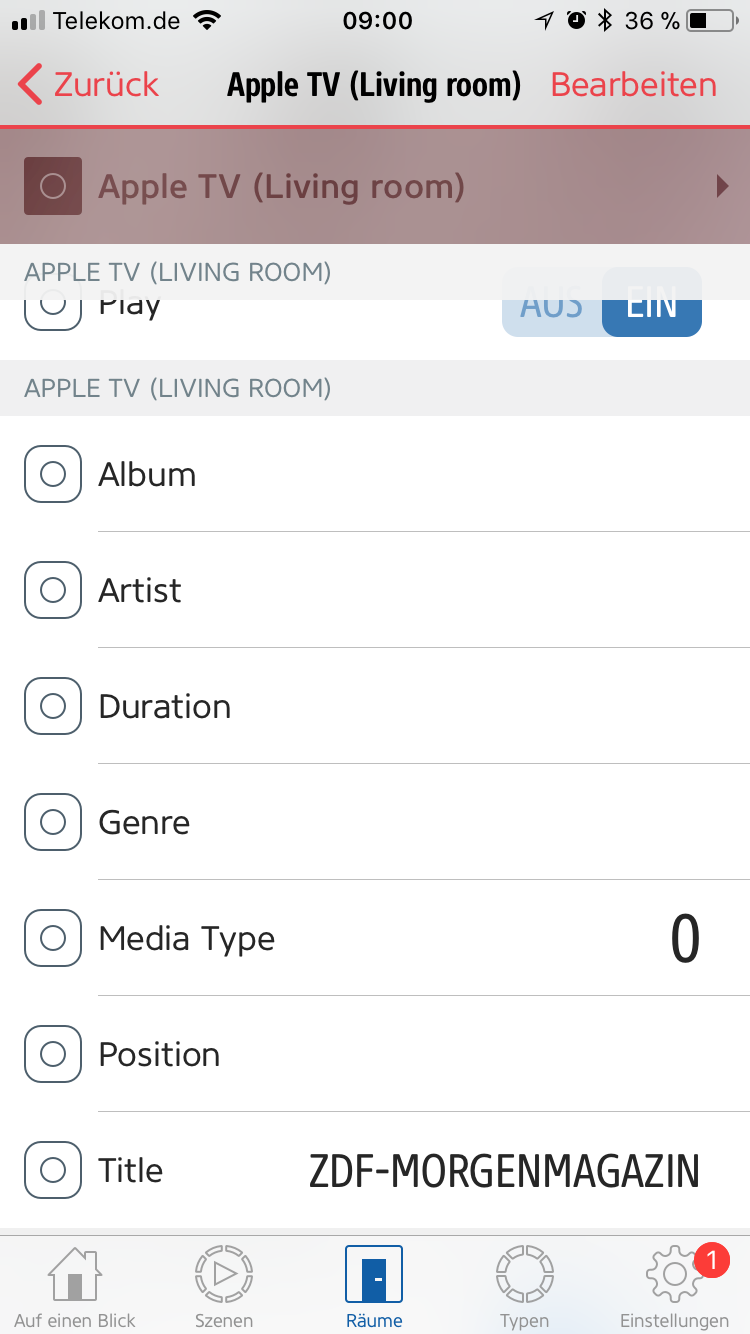Tap the Media Type value 0
This screenshot has height=1334, width=750.
click(685, 939)
